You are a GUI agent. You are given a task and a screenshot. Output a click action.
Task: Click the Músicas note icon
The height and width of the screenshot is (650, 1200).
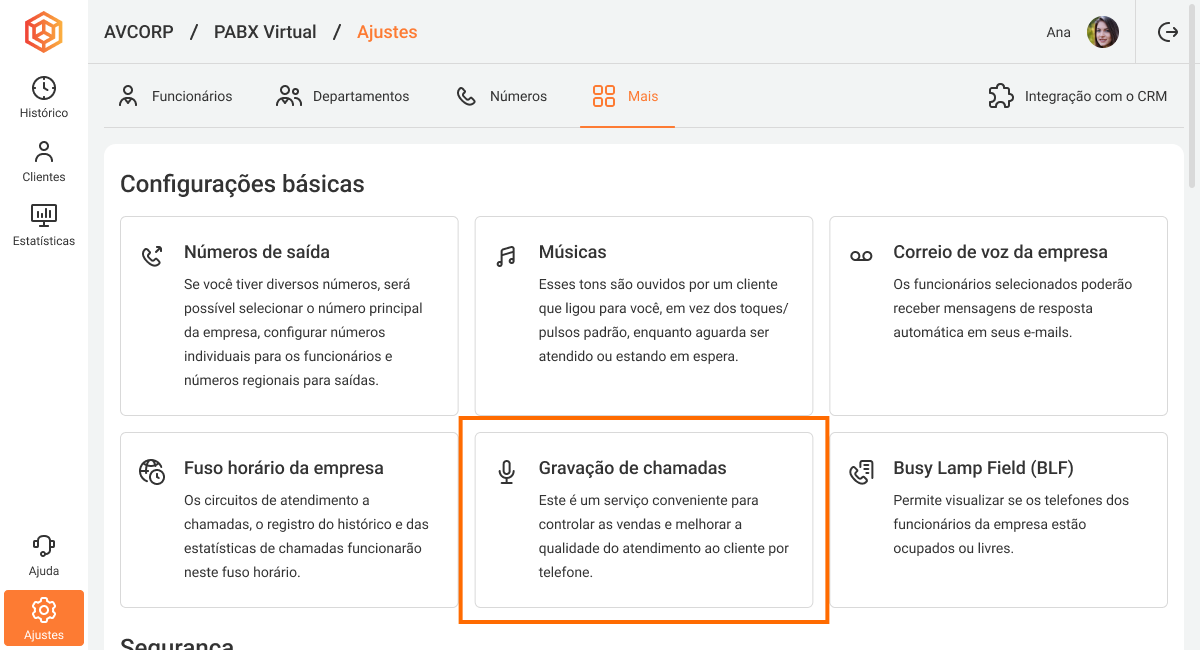point(507,256)
